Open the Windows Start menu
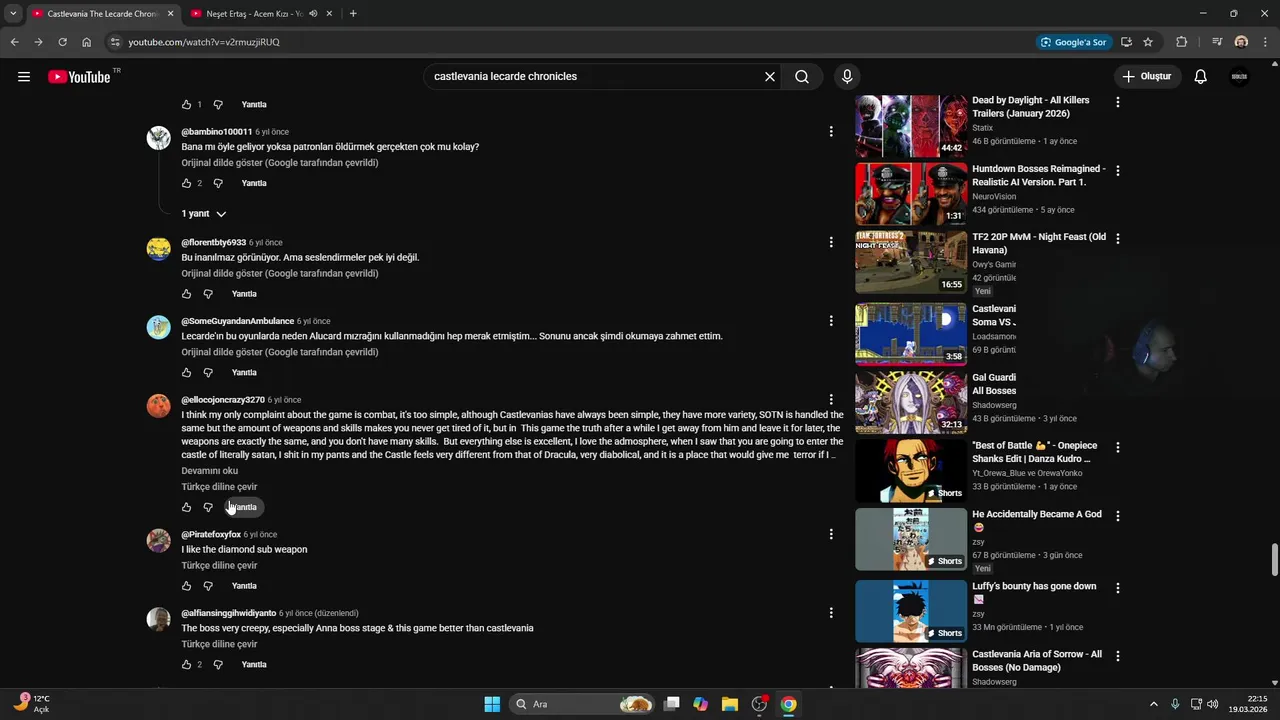Image resolution: width=1280 pixels, height=720 pixels. [x=492, y=704]
